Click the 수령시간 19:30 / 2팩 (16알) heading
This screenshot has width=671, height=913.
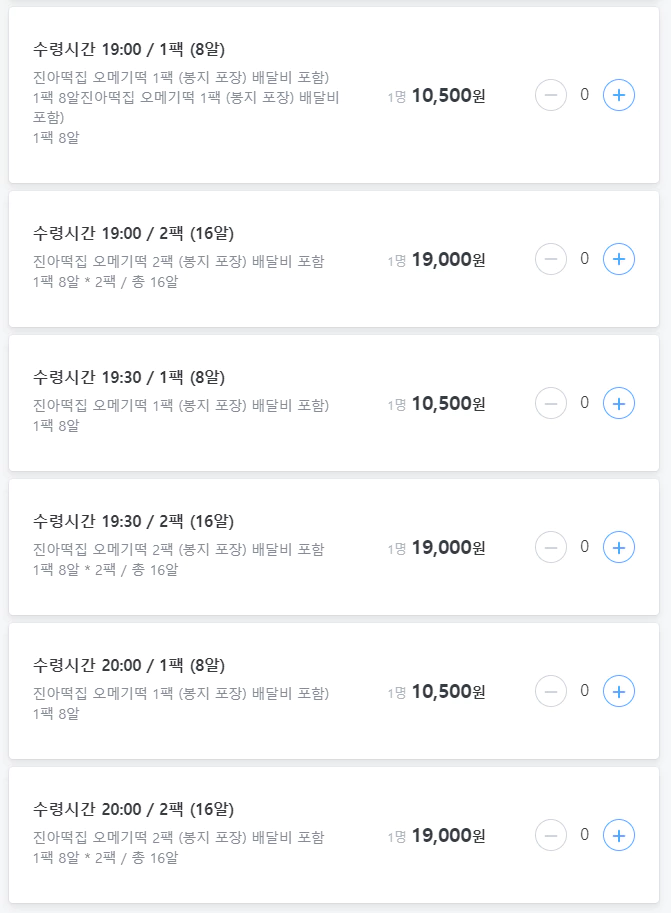tap(133, 521)
